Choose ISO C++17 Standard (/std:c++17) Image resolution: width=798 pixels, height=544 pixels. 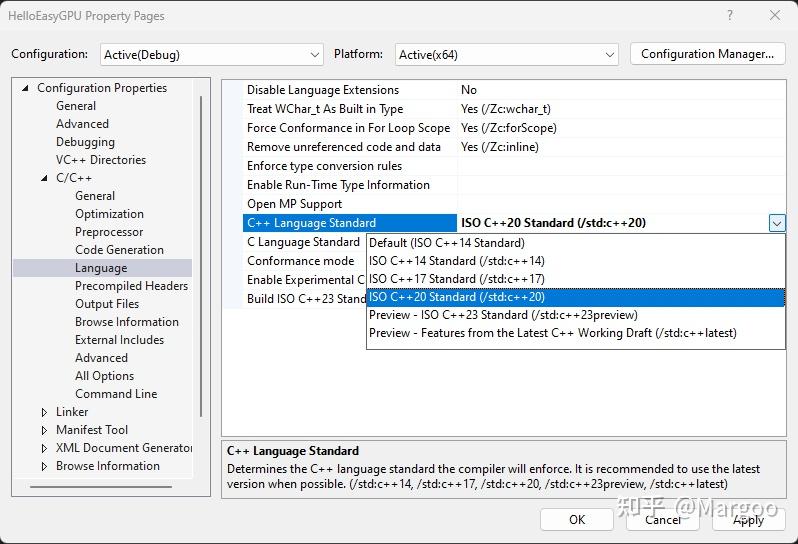(x=576, y=279)
